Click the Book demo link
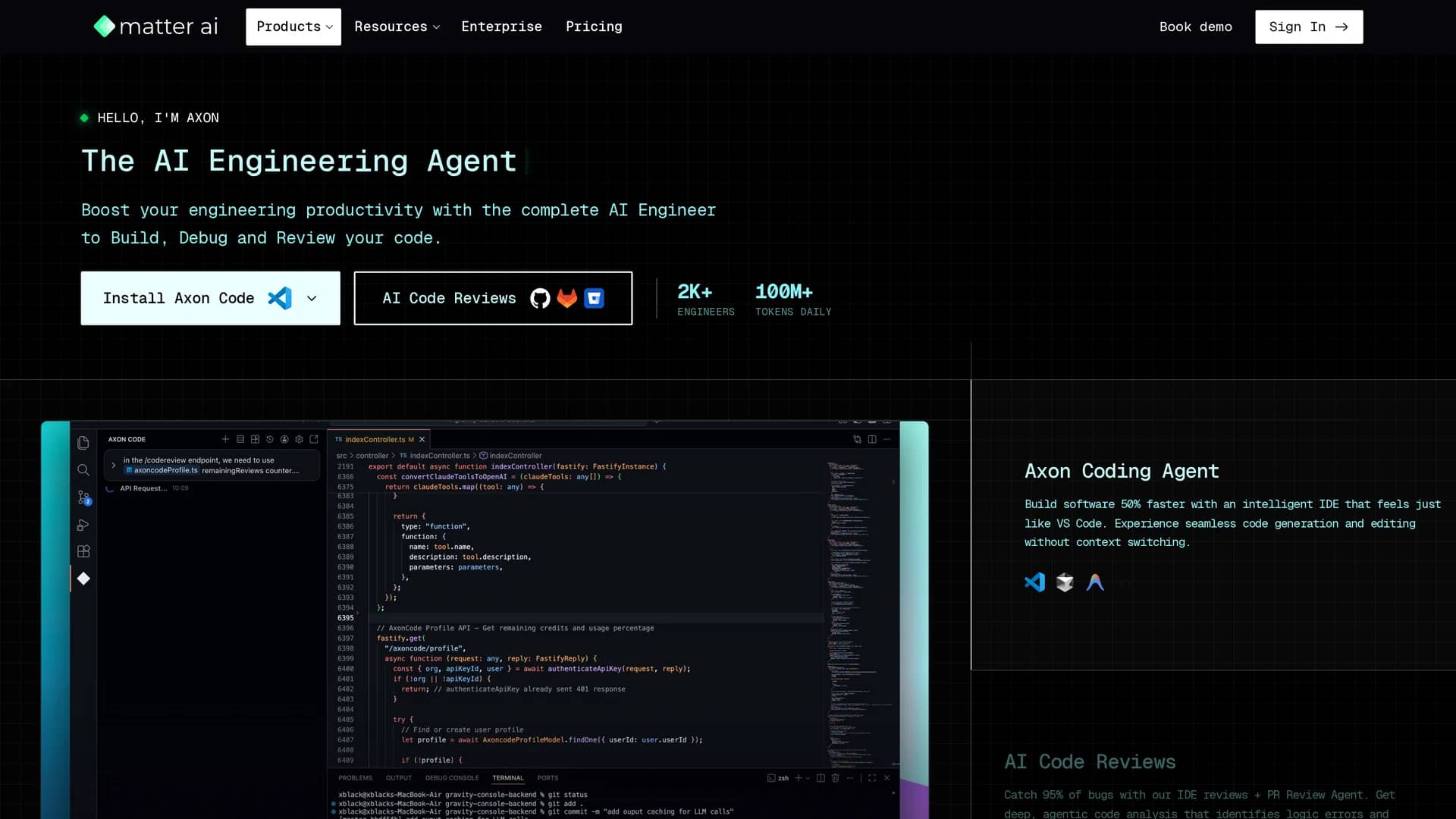 [1195, 27]
